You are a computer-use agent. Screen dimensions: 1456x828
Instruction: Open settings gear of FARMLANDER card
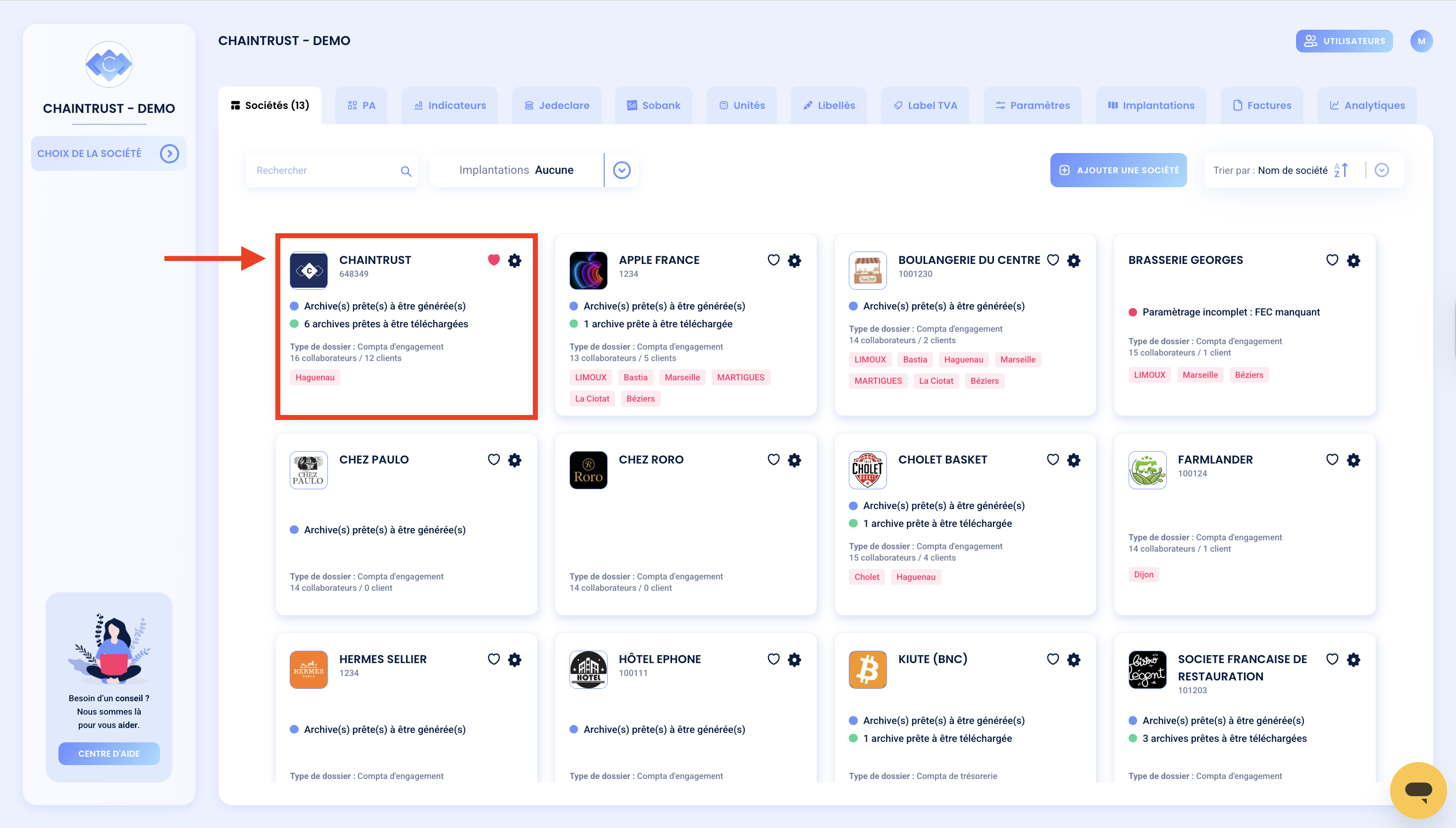1353,460
